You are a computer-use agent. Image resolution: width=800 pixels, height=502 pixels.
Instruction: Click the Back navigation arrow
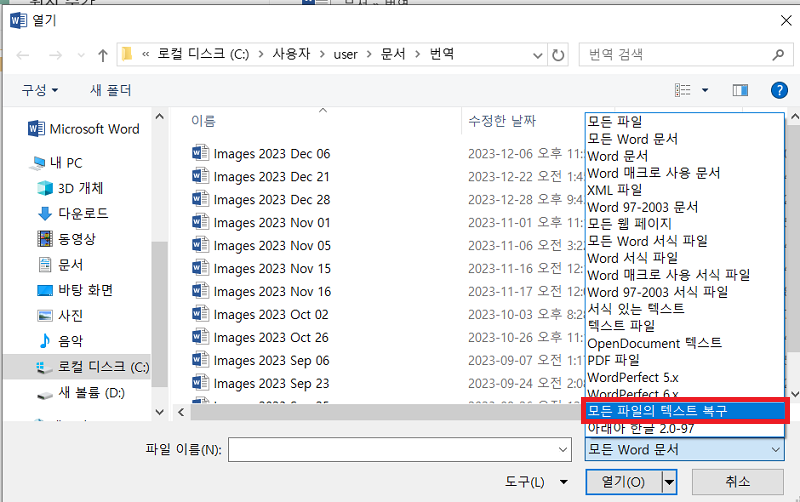[x=23, y=55]
